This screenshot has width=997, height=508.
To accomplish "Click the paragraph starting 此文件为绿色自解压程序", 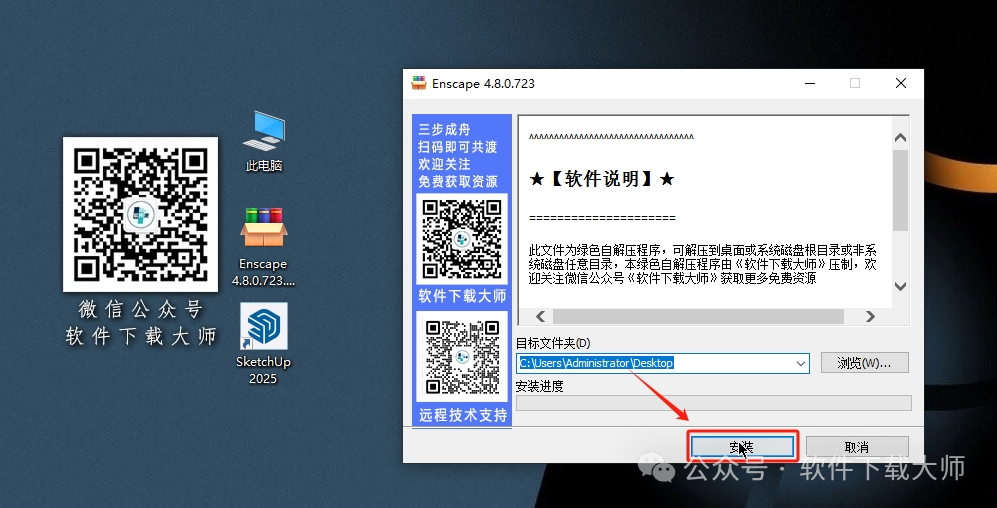I will 703,264.
